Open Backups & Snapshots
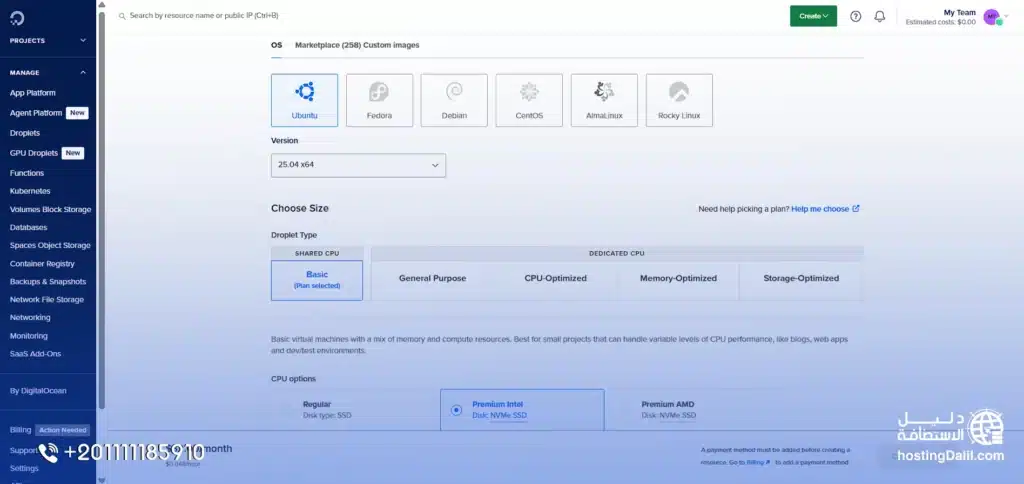1024x484 pixels. pos(48,282)
